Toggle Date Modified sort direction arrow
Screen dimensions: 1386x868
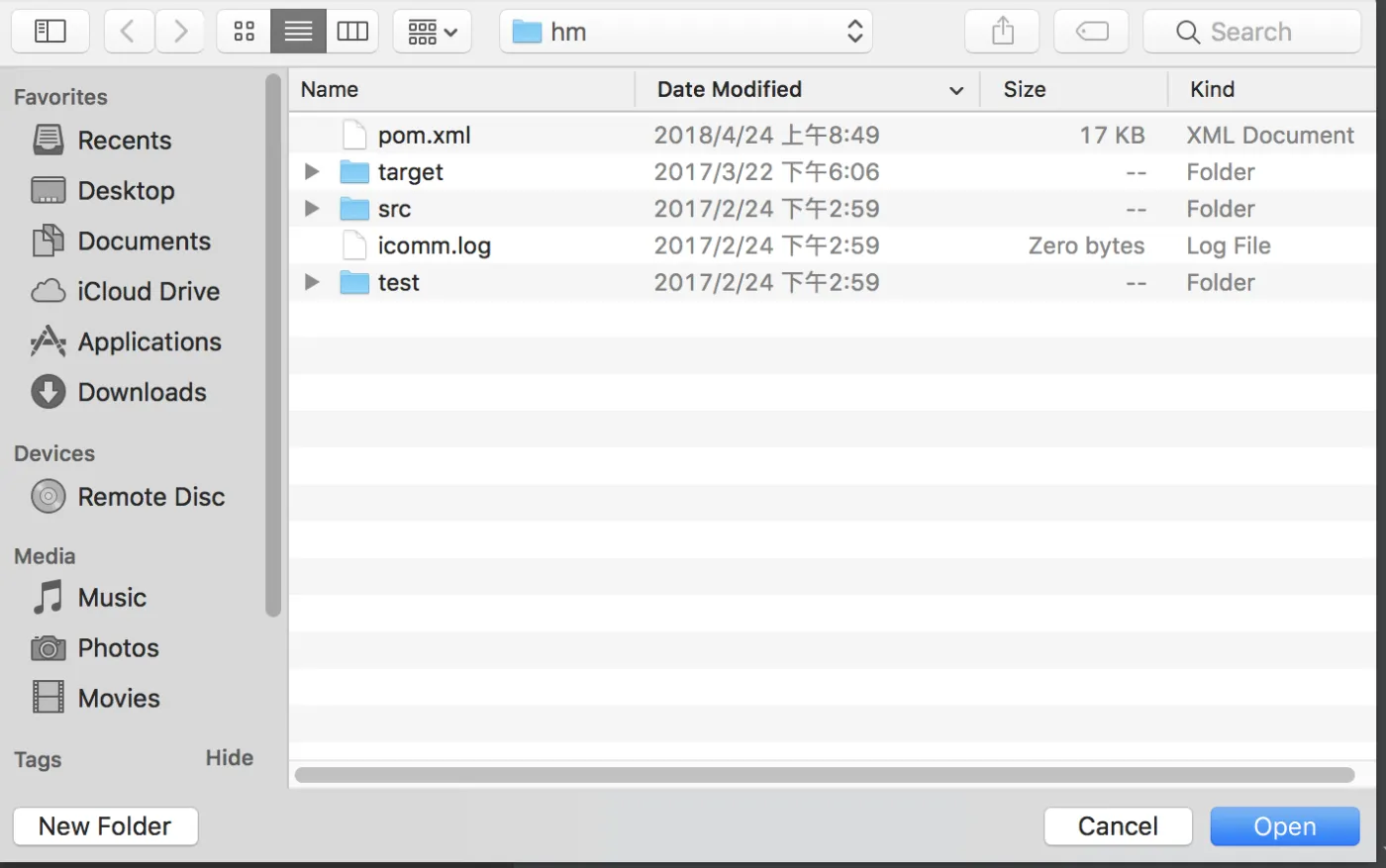click(956, 90)
